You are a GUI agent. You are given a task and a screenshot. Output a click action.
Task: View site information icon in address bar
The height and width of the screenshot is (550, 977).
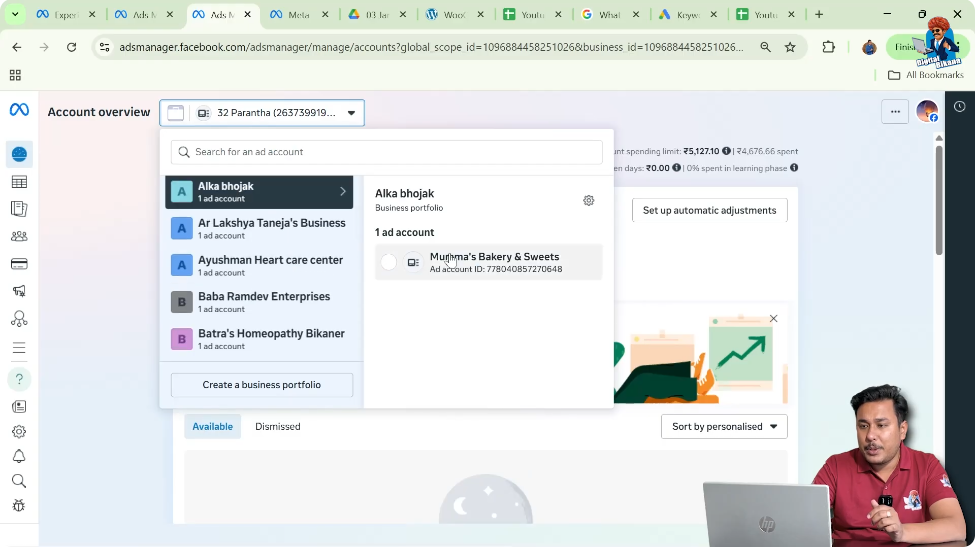pyautogui.click(x=105, y=47)
